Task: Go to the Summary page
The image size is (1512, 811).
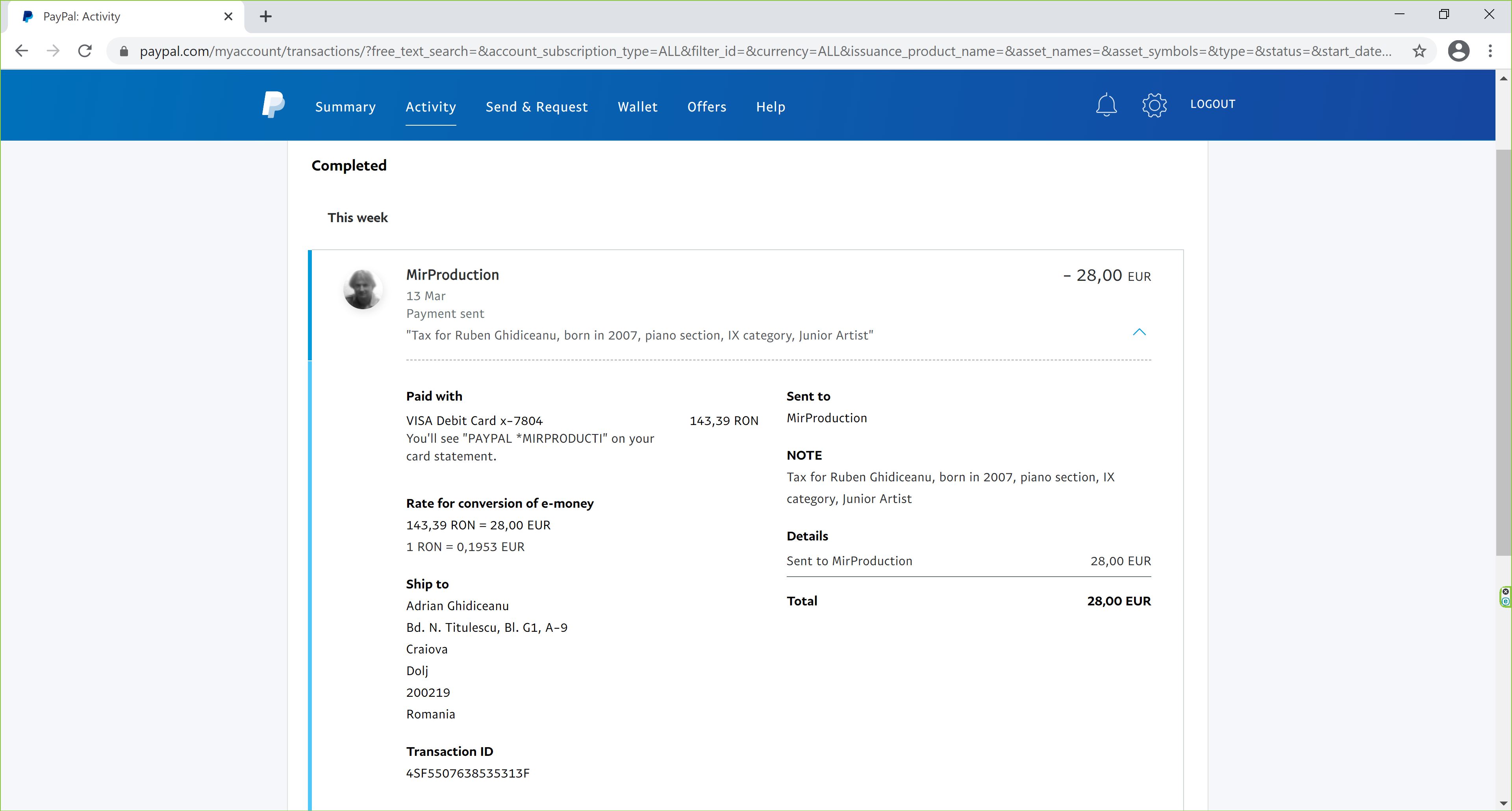Action: click(x=345, y=107)
